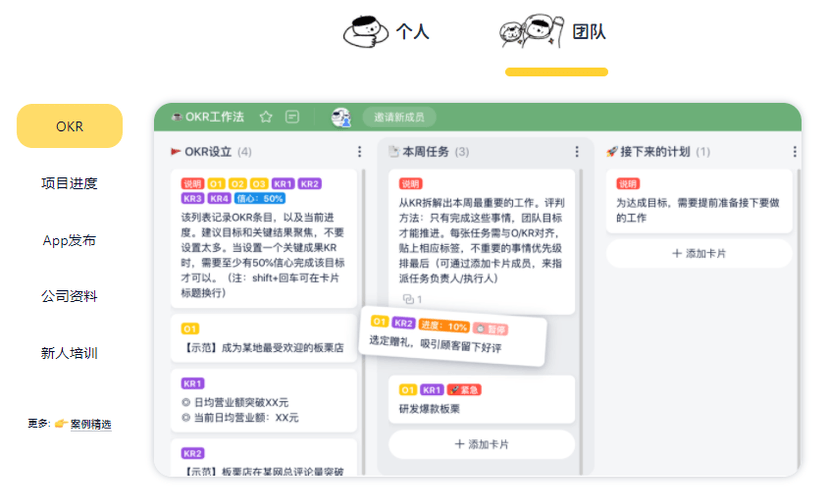Click the KR4 label in first OKR card
The image size is (828, 503).
coord(219,198)
